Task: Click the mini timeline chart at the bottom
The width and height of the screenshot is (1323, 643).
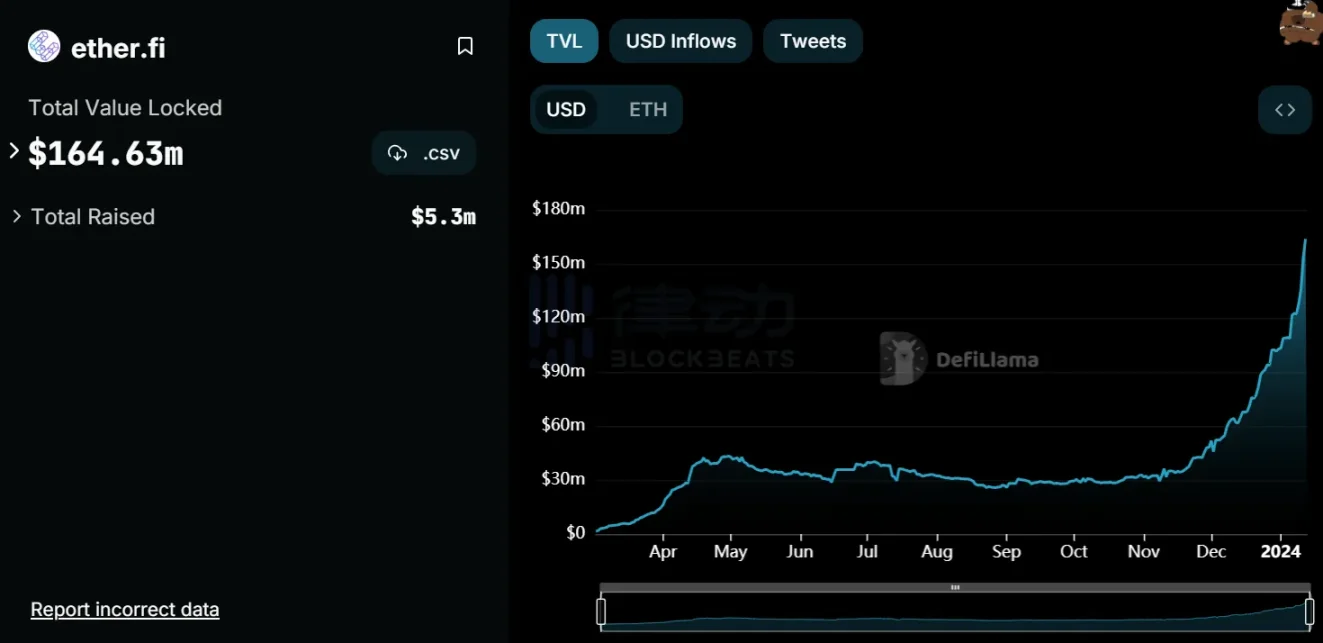Action: [x=955, y=610]
